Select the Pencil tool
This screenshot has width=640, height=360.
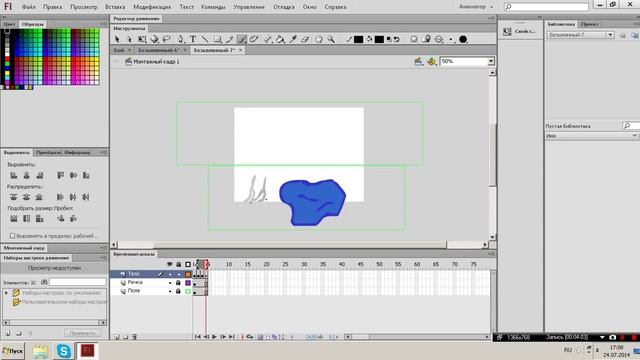coord(230,39)
